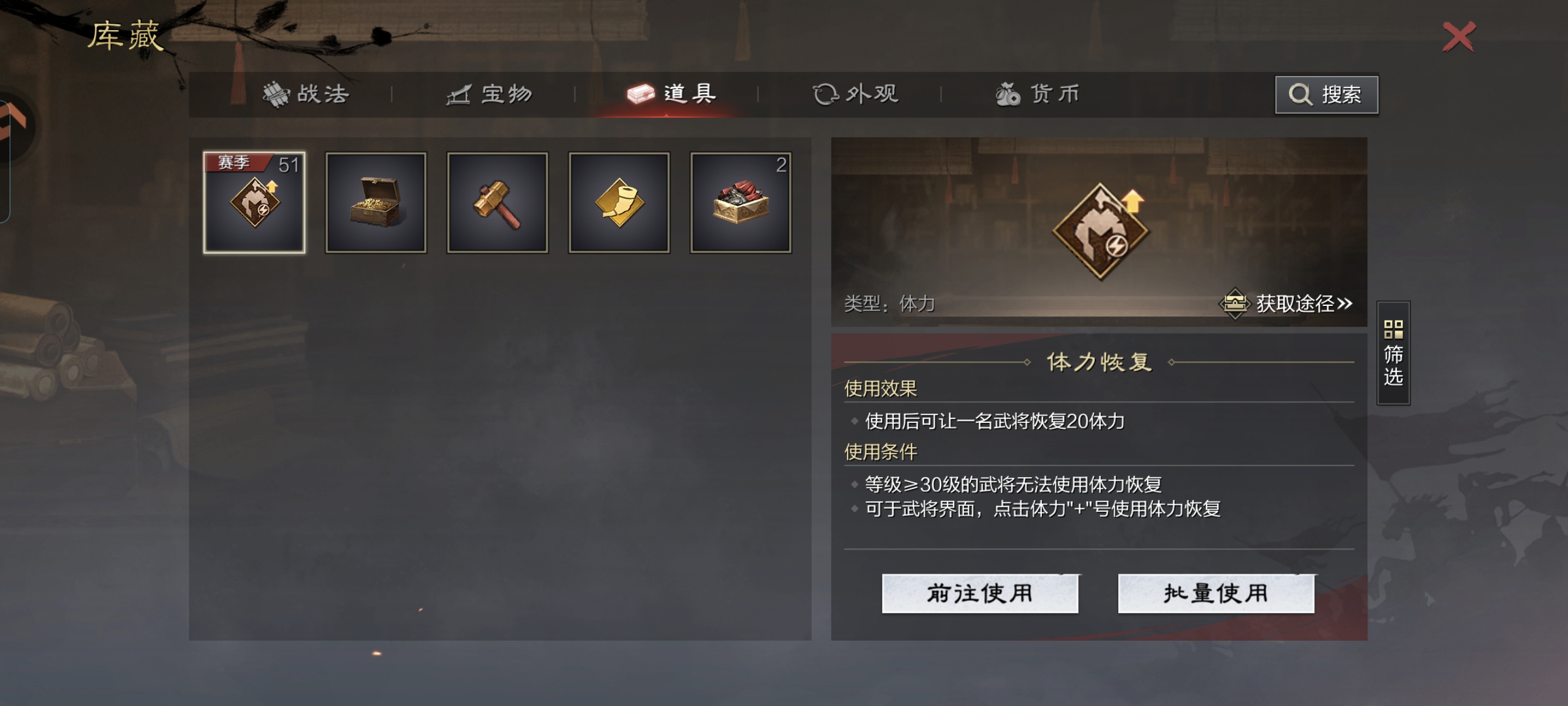
Task: Select the stamina recovery item with 赛季 tag
Action: click(254, 202)
